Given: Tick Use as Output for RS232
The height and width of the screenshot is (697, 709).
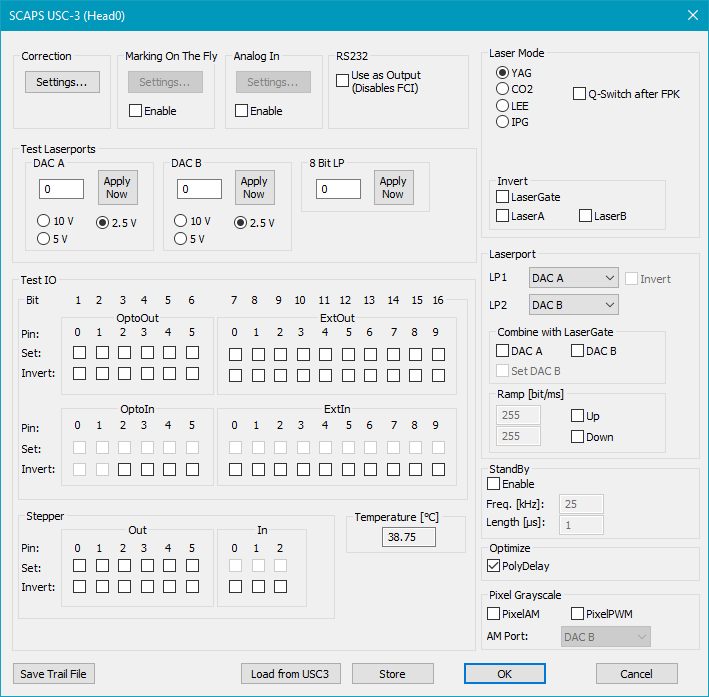Looking at the screenshot, I should tap(343, 79).
